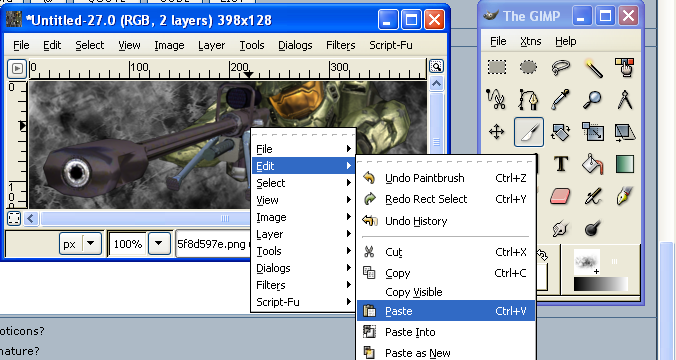Select the Rectangle Select tool in toolbox
This screenshot has height=360, width=676.
click(x=497, y=67)
